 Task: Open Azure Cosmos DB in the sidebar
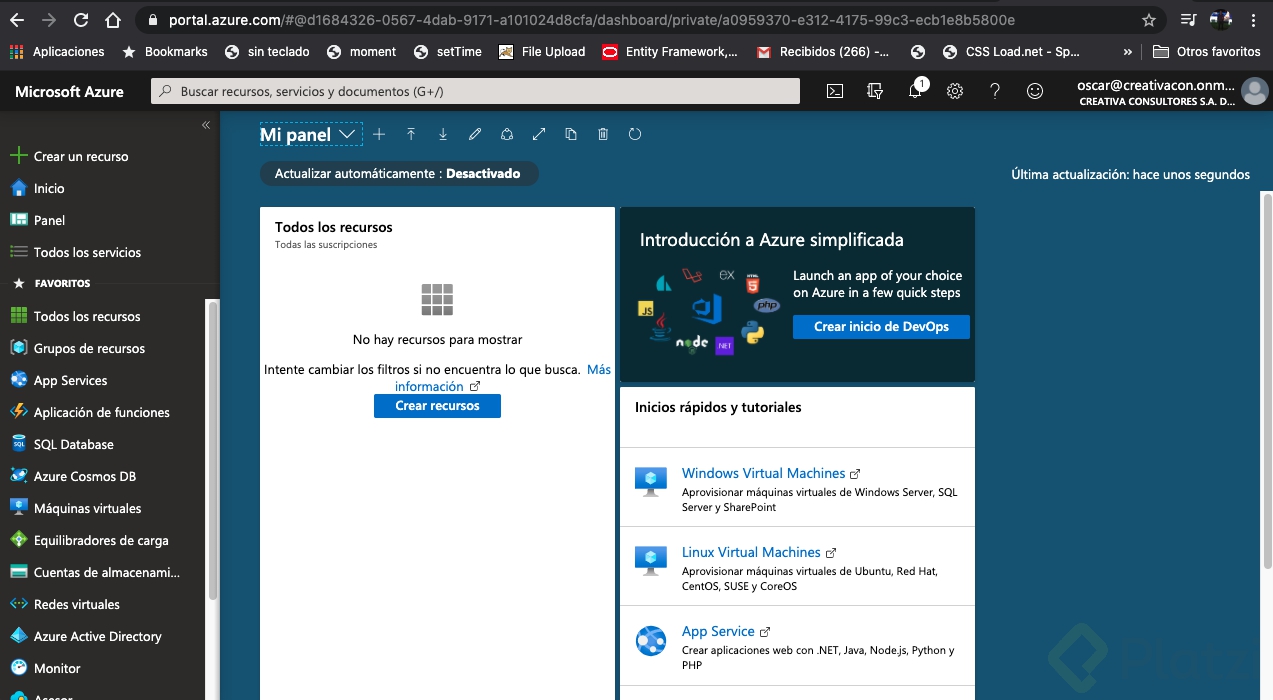[x=84, y=476]
